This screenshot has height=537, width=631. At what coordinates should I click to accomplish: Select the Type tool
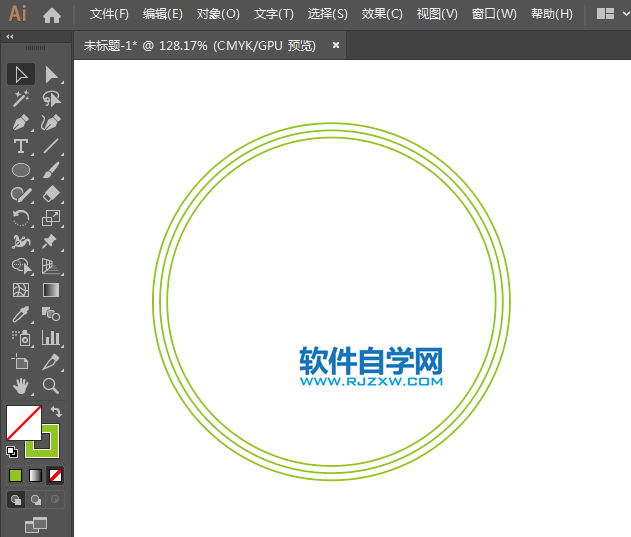click(21, 146)
